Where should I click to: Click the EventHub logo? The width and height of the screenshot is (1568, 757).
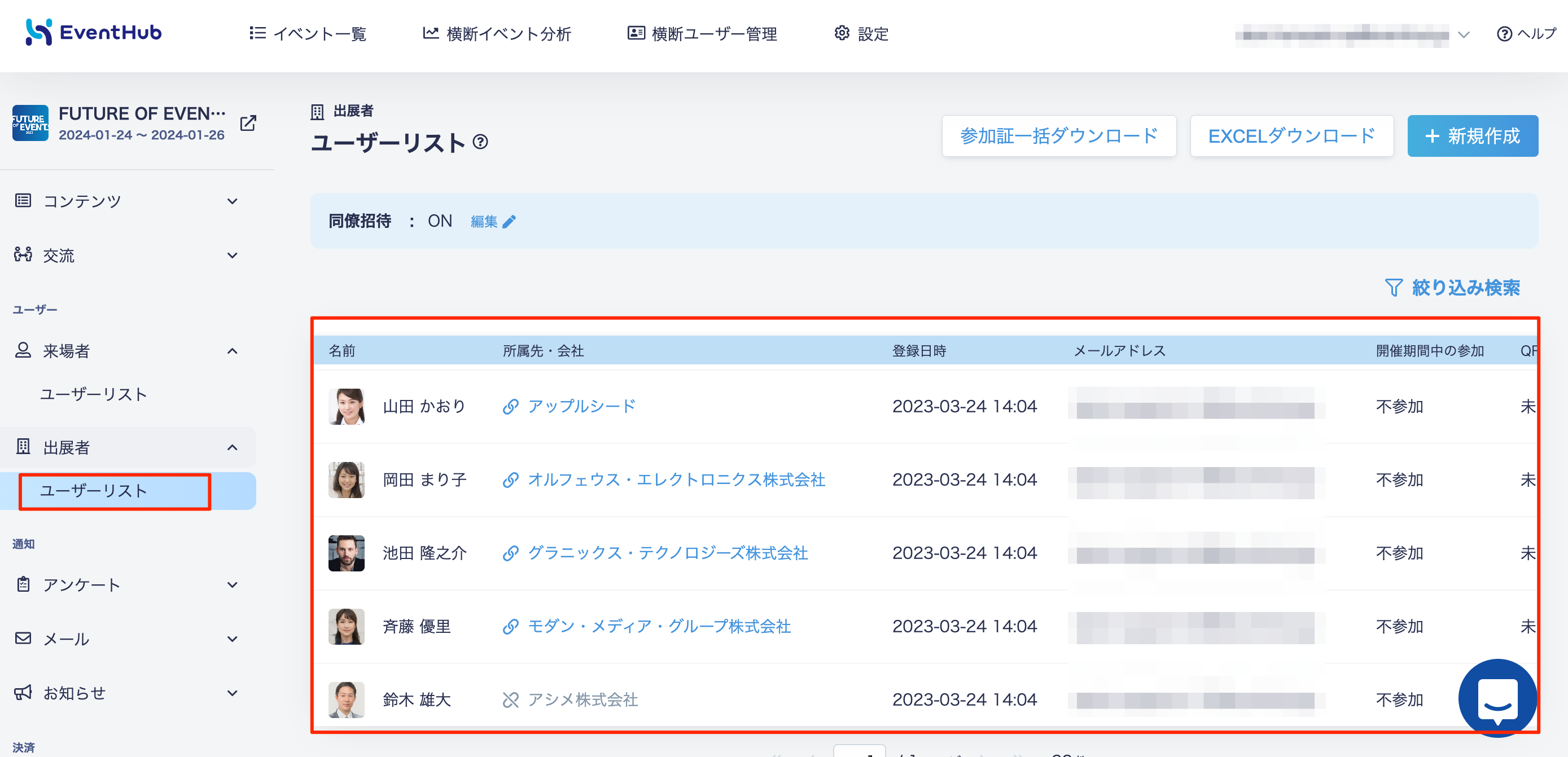point(93,32)
